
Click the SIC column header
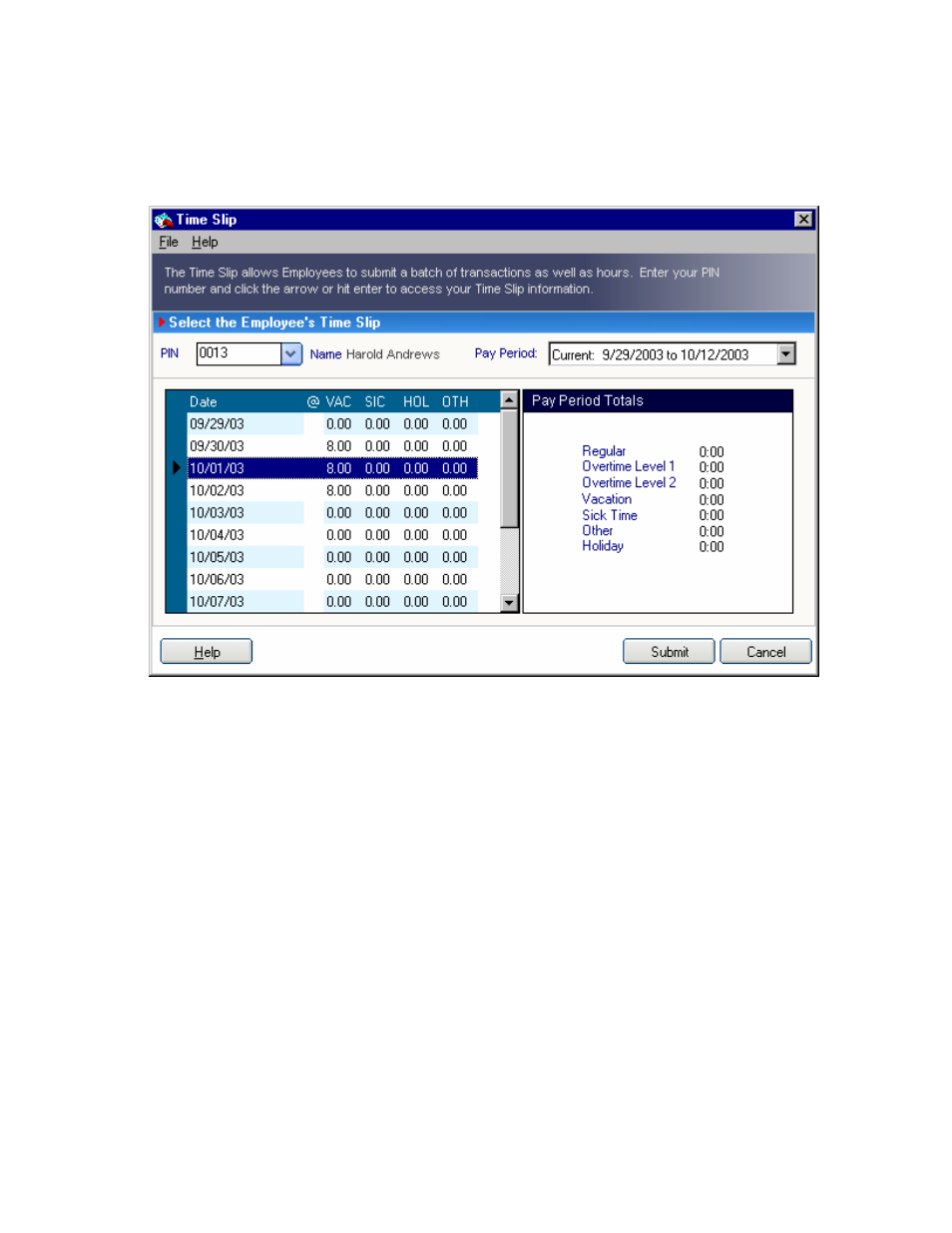(375, 401)
